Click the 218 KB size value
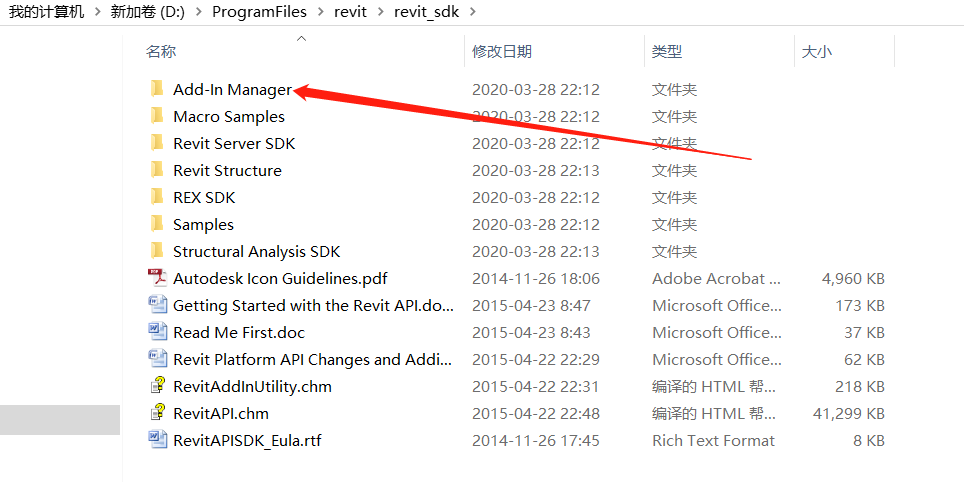 point(859,387)
